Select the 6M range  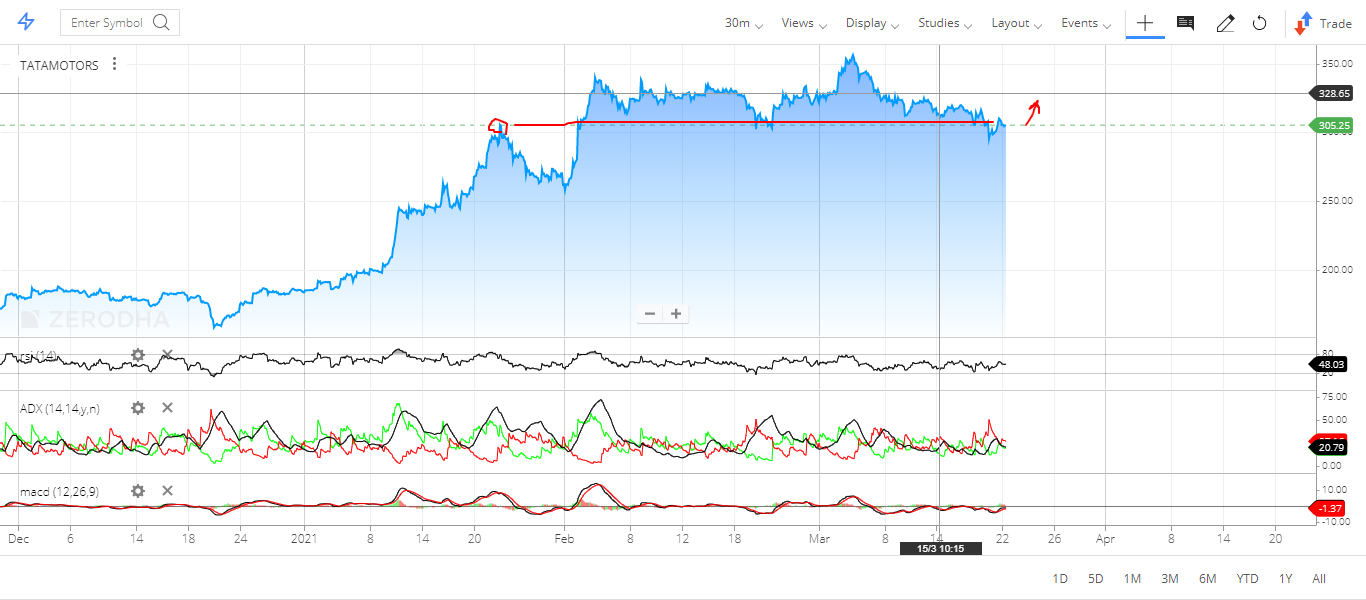pyautogui.click(x=1207, y=579)
